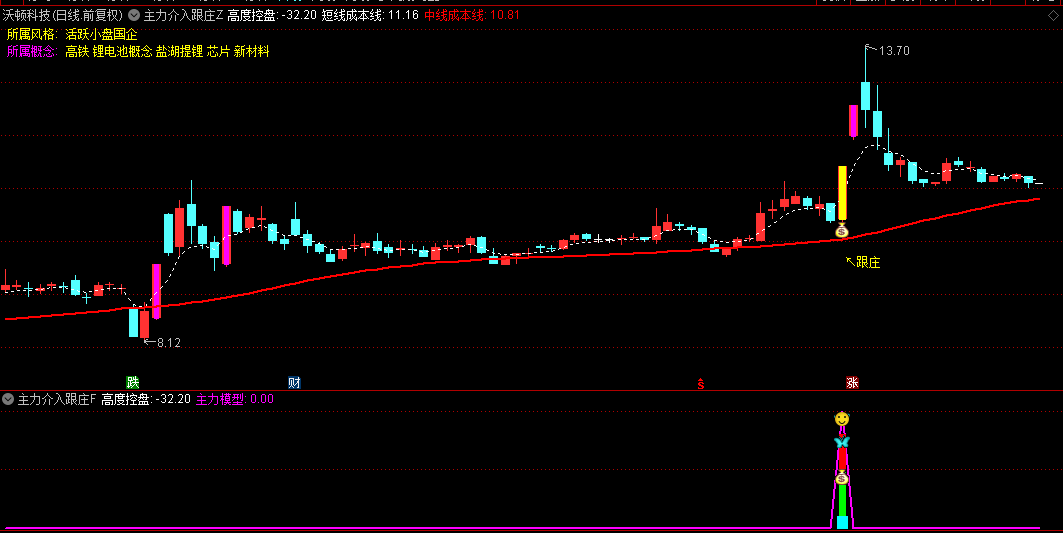The width and height of the screenshot is (1063, 533).
Task: Click the 高度控盘: -32.20 value in main chart header
Action: [272, 15]
